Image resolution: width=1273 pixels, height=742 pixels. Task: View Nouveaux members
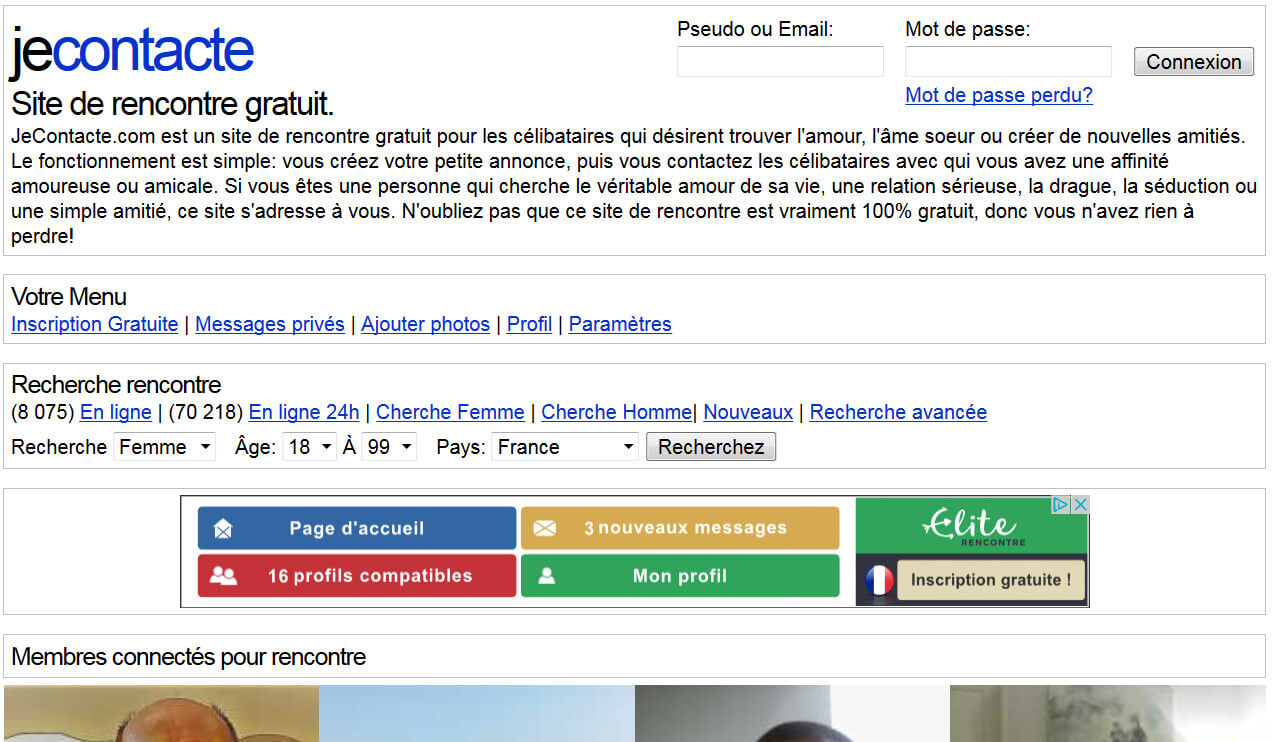[x=748, y=412]
